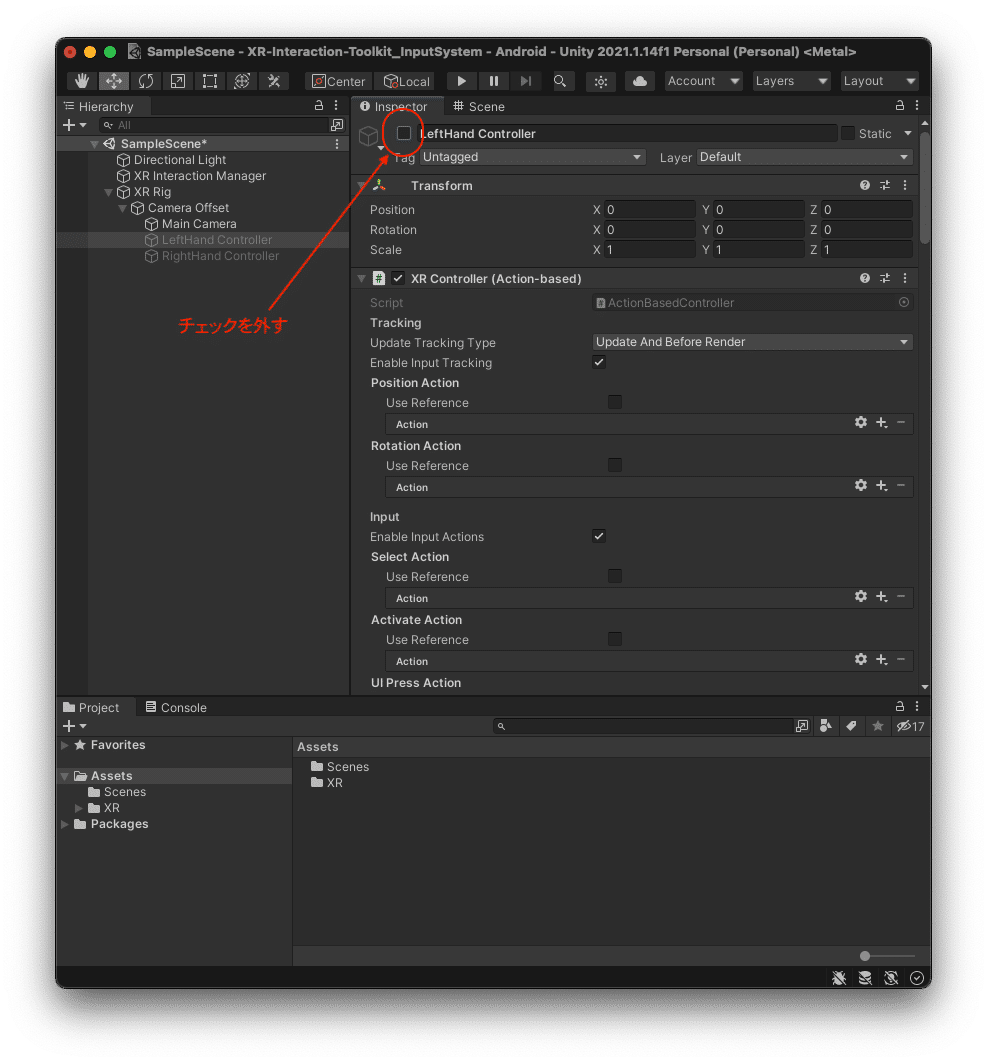Toggle pivot Center button
Viewport: 987px width, 1062px height.
(339, 81)
